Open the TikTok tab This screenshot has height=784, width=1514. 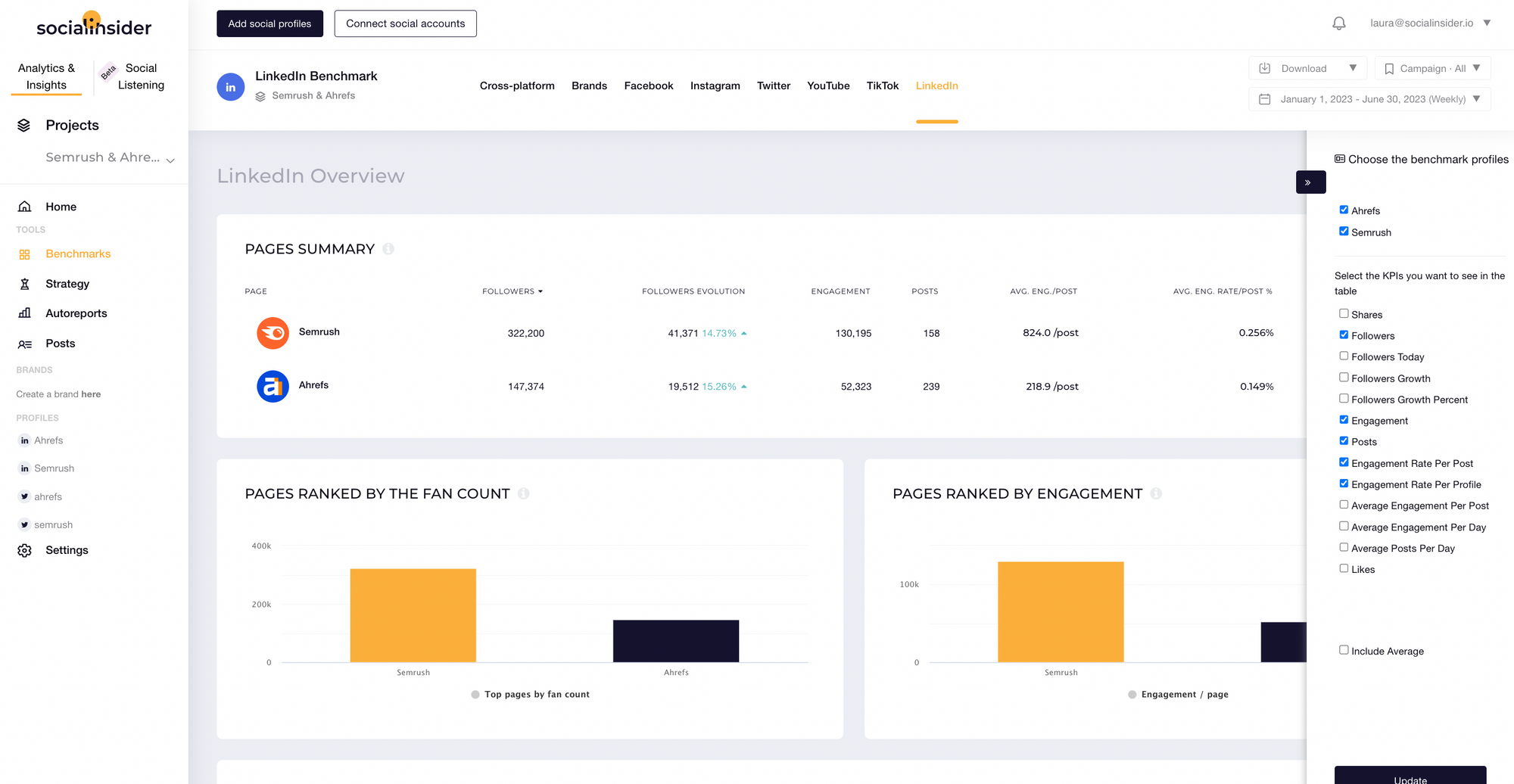(883, 86)
